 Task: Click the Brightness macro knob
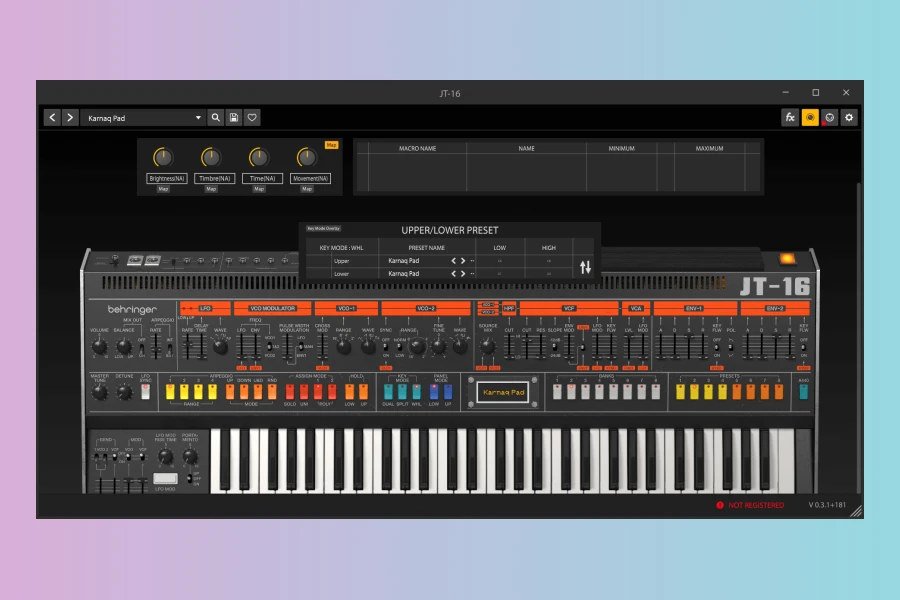tap(163, 157)
